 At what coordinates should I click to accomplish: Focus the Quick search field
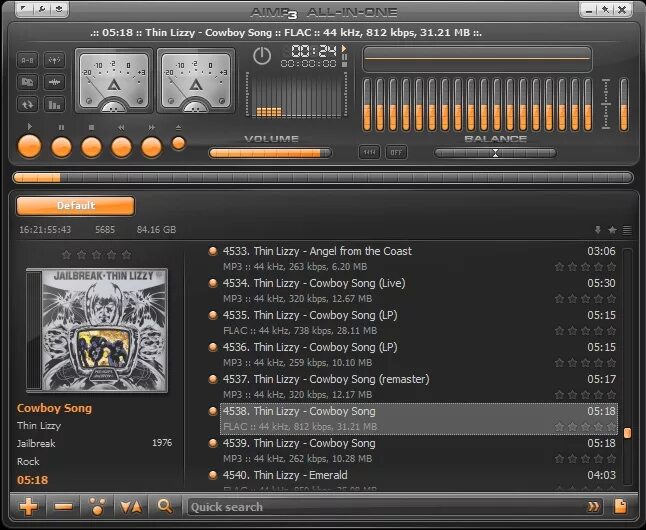coord(385,507)
